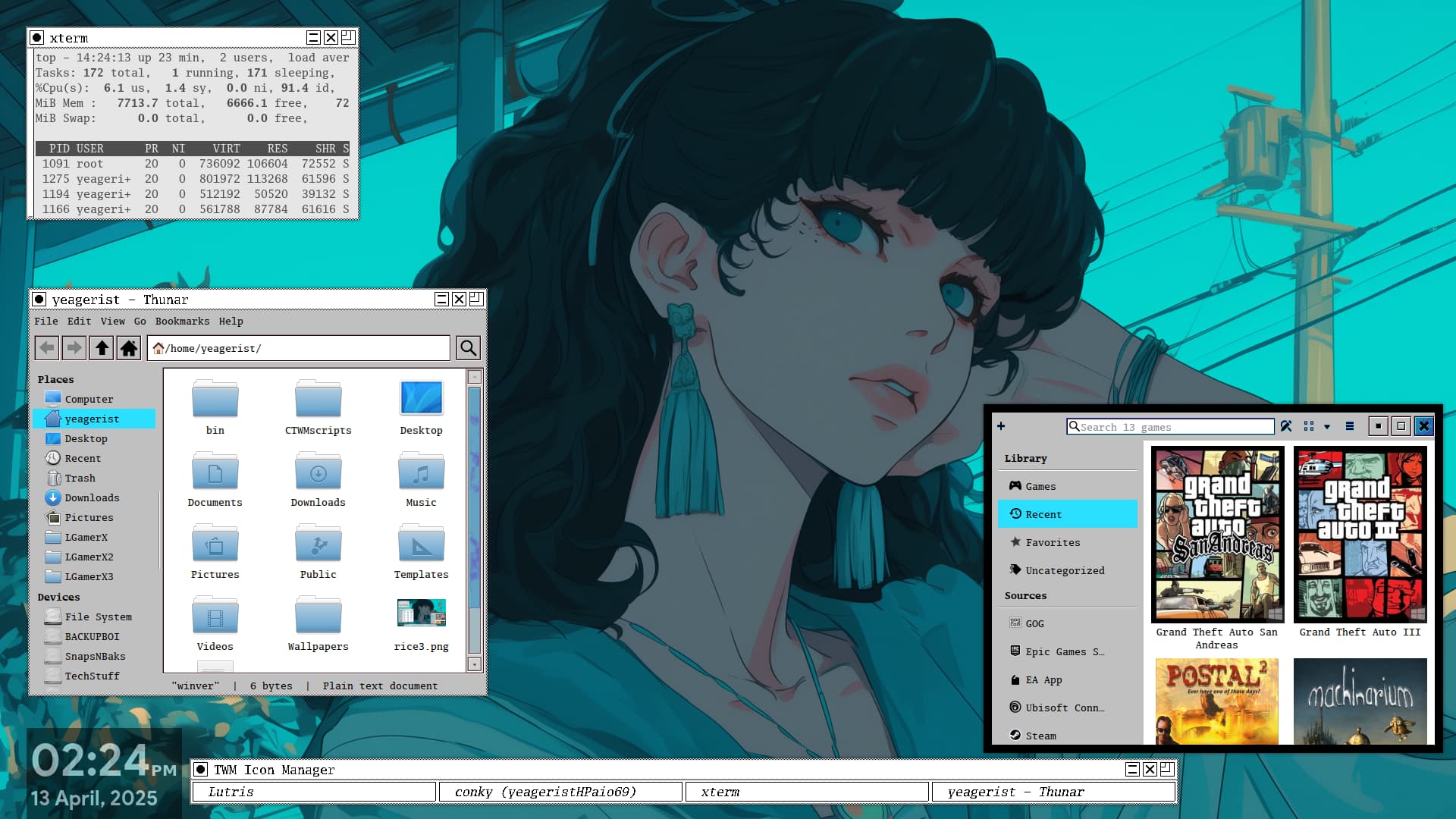Select LGamerX3 bookmark in Thunar
This screenshot has height=819, width=1456.
point(95,576)
